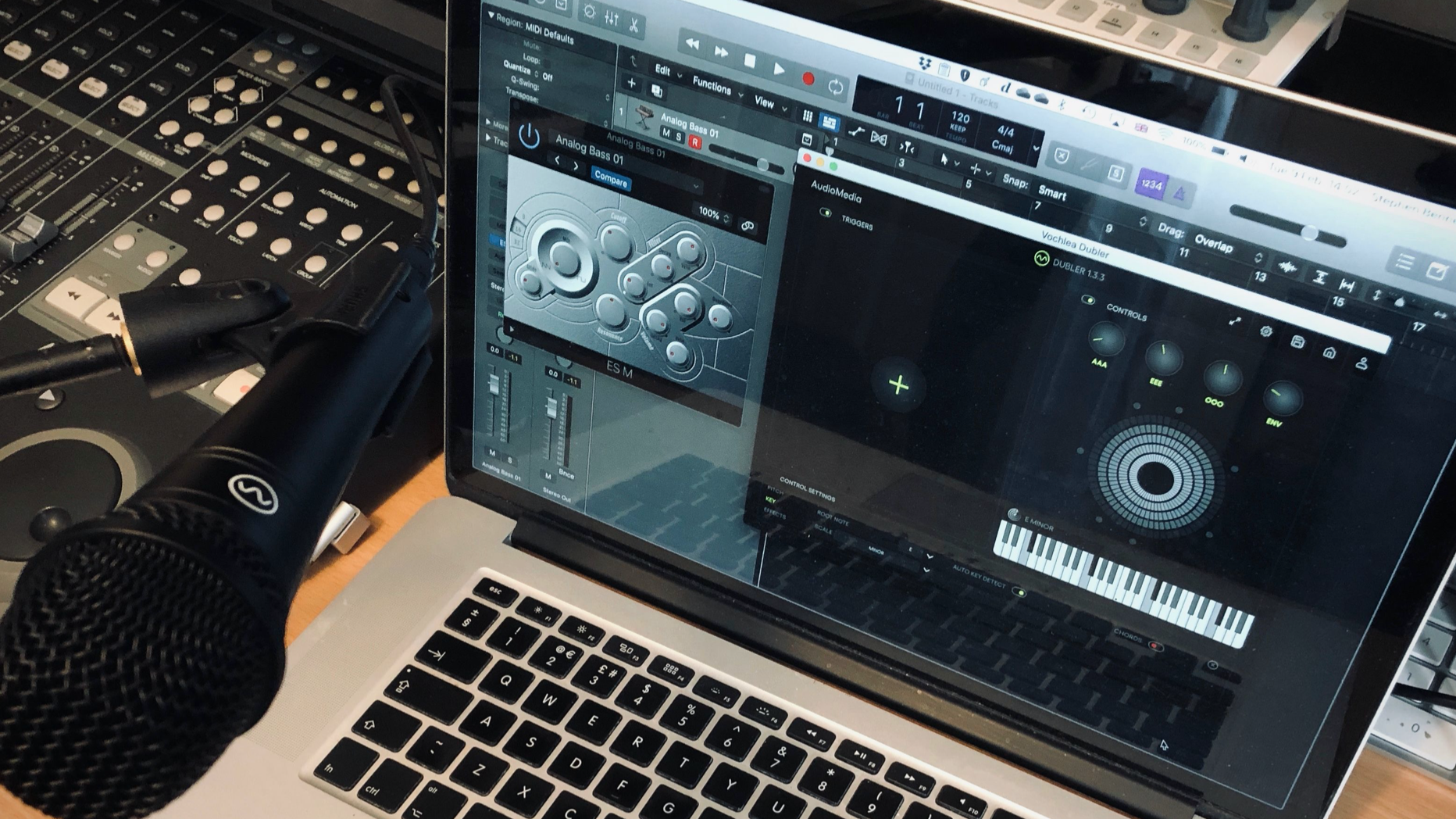Click the AAA knob in Dubler controls

point(1105,340)
